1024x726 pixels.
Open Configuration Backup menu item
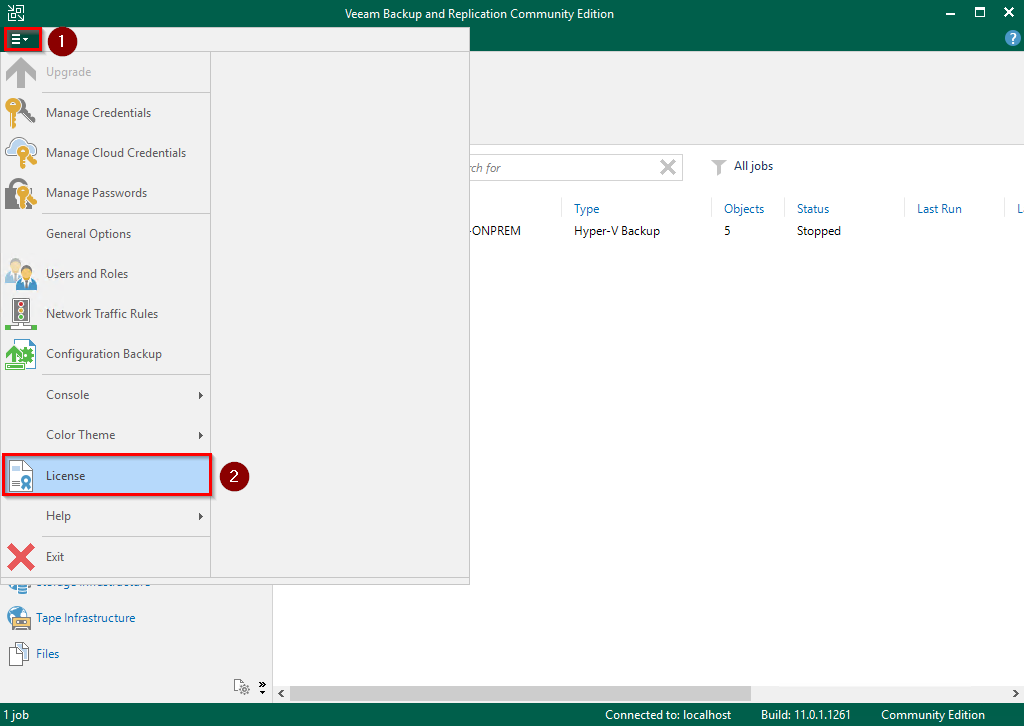click(x=106, y=354)
